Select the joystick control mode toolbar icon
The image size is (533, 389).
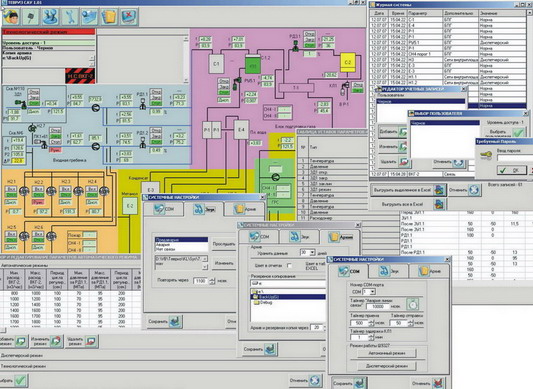click(x=50, y=16)
